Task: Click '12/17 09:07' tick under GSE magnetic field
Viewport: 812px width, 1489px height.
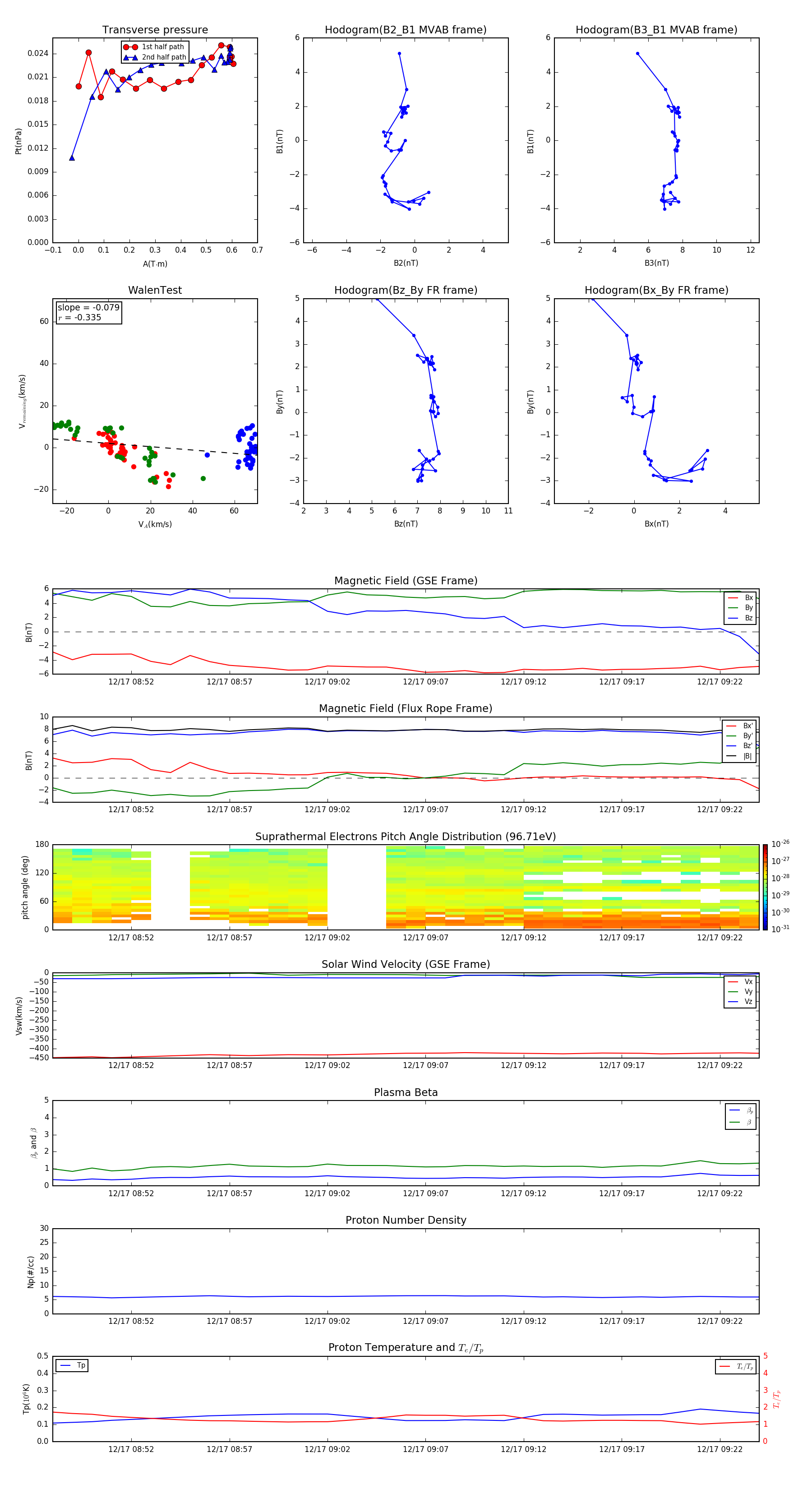Action: click(425, 682)
